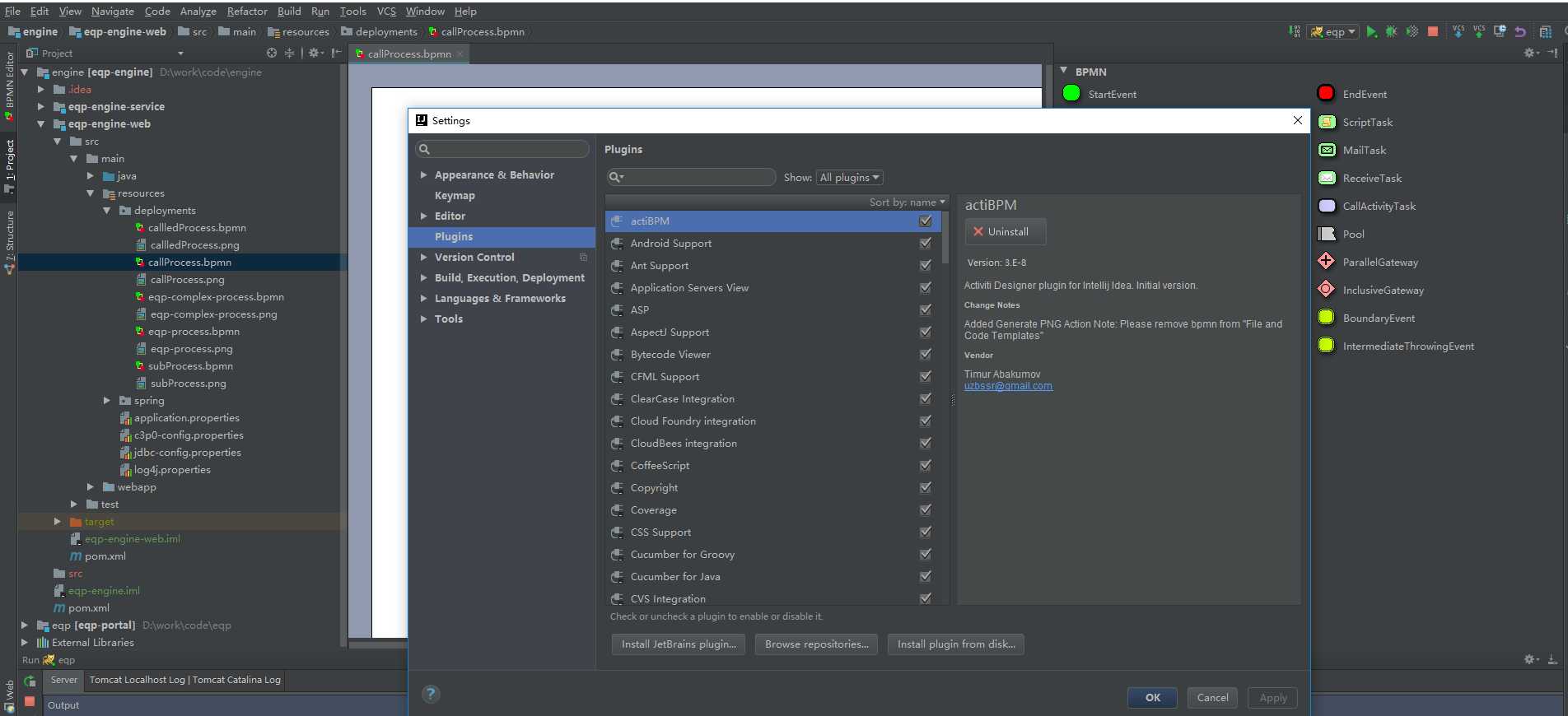Expand Appearance & Behavior settings node
This screenshot has height=716, width=1568.
tap(423, 174)
